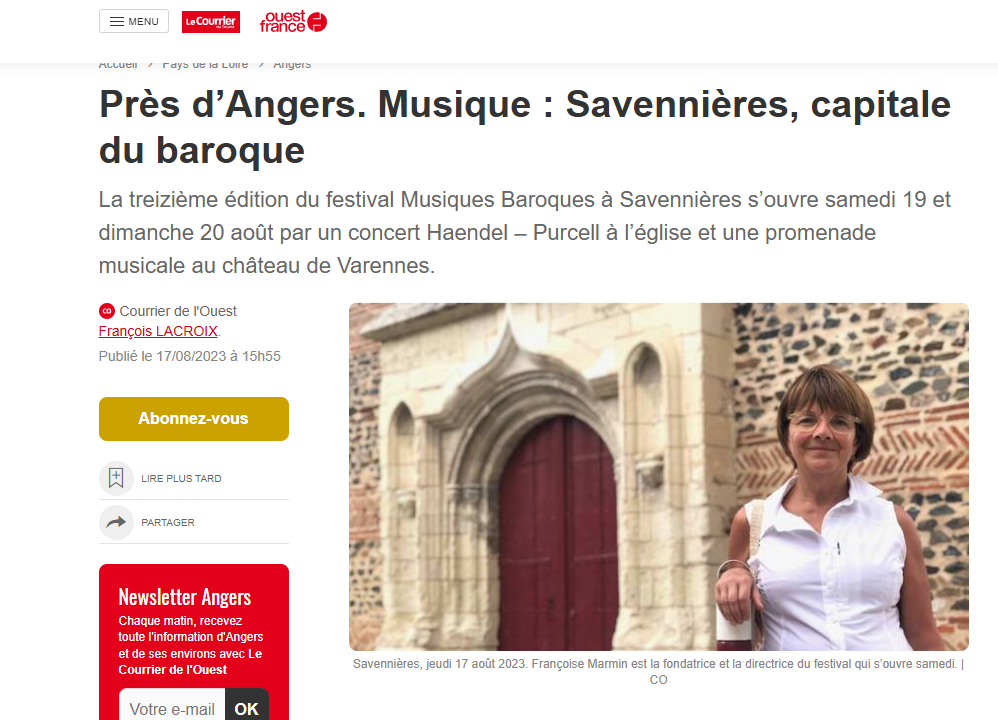
Task: Click the Abonnez-vous subscribe button
Action: (193, 419)
